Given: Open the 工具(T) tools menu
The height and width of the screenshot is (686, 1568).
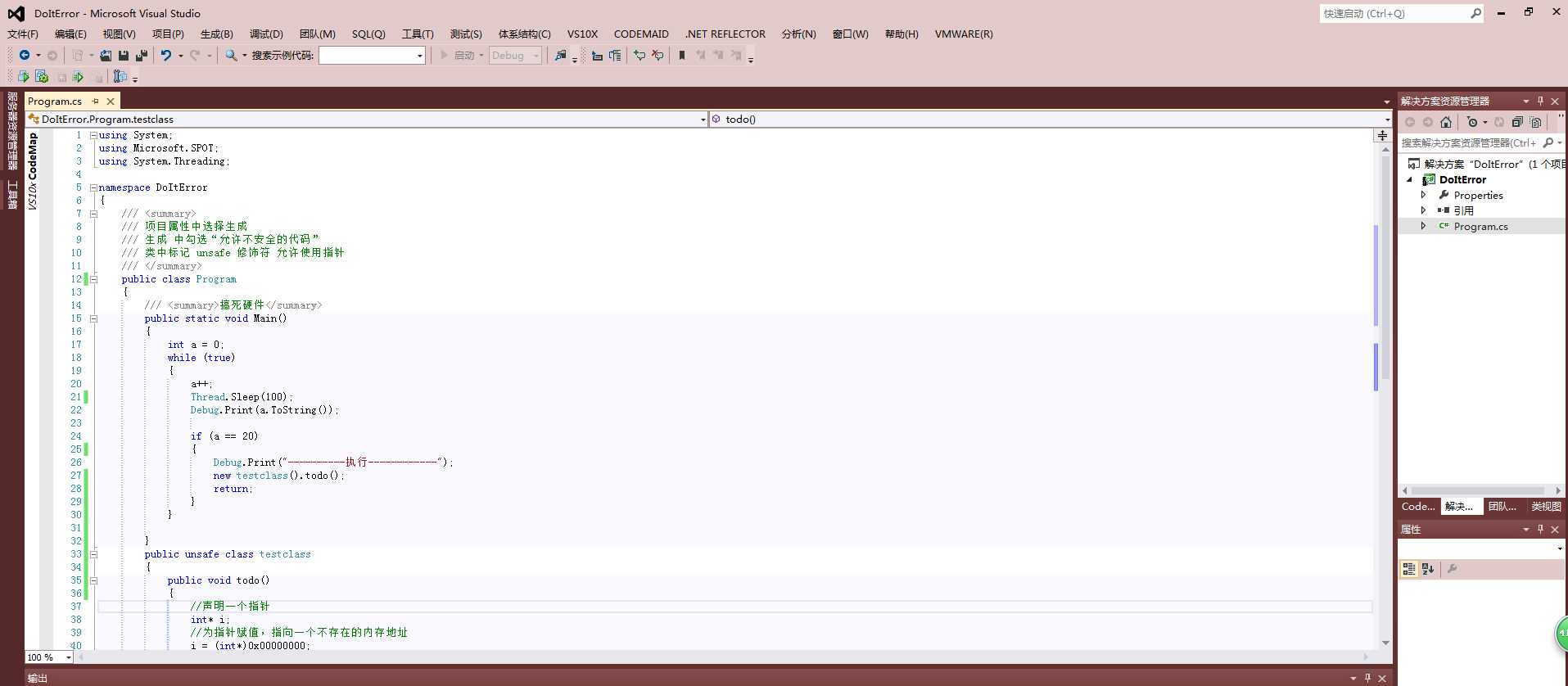Looking at the screenshot, I should 418,34.
